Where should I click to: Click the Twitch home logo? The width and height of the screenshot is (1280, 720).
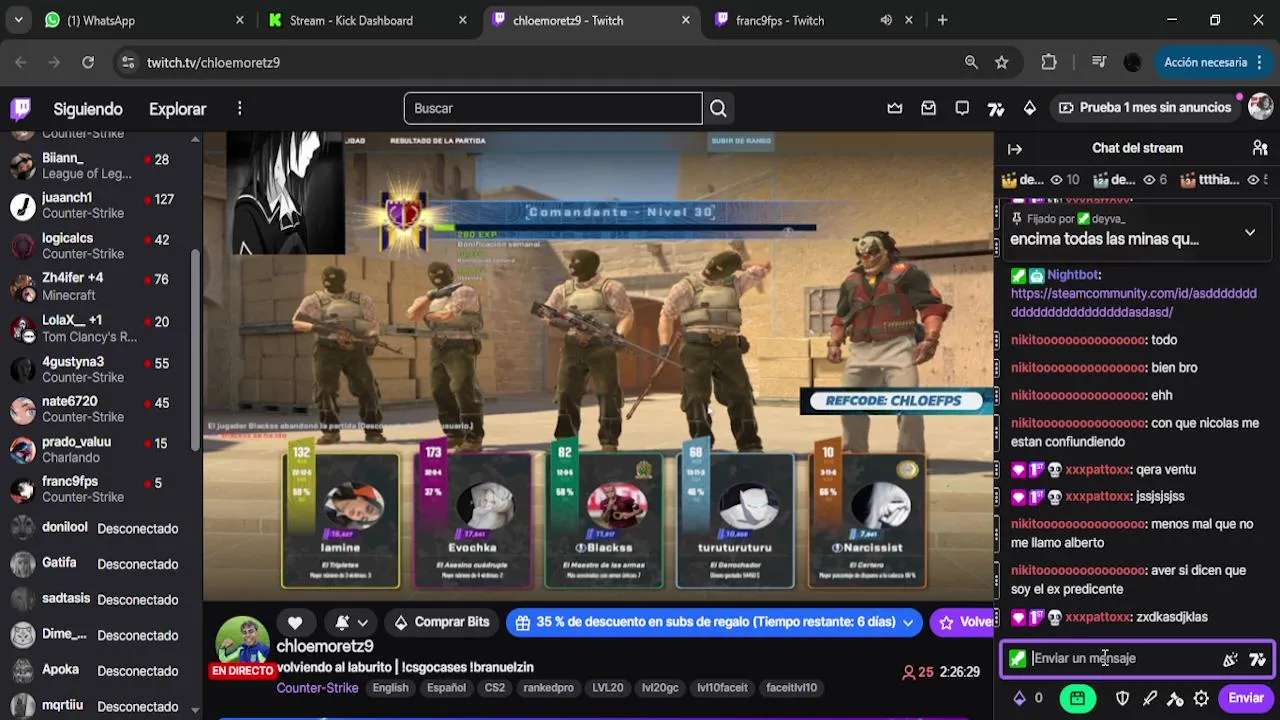click(x=21, y=108)
